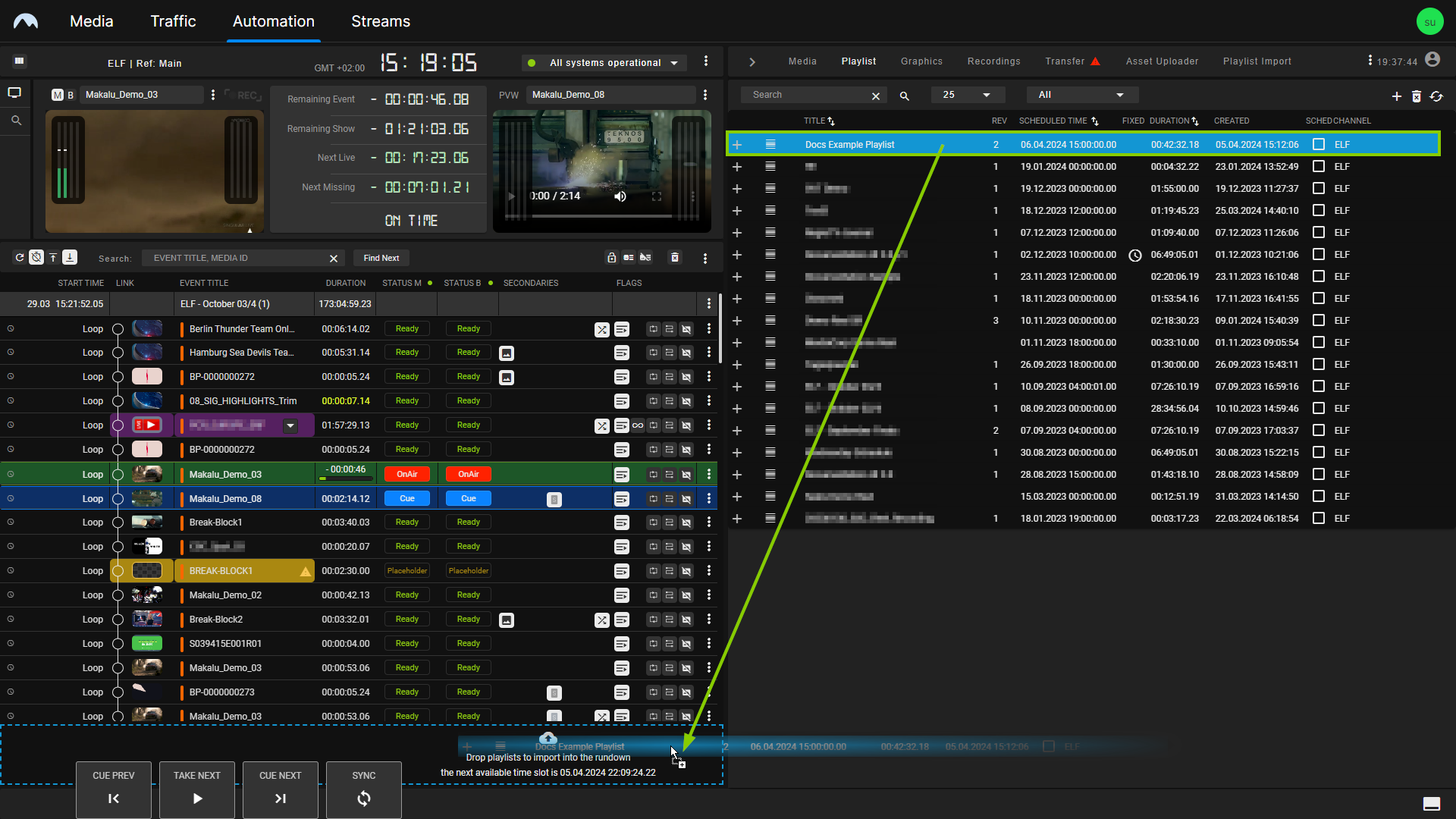Click the scroll-to-top arrow icon above the rundown
The image size is (1456, 819).
pyautogui.click(x=53, y=258)
